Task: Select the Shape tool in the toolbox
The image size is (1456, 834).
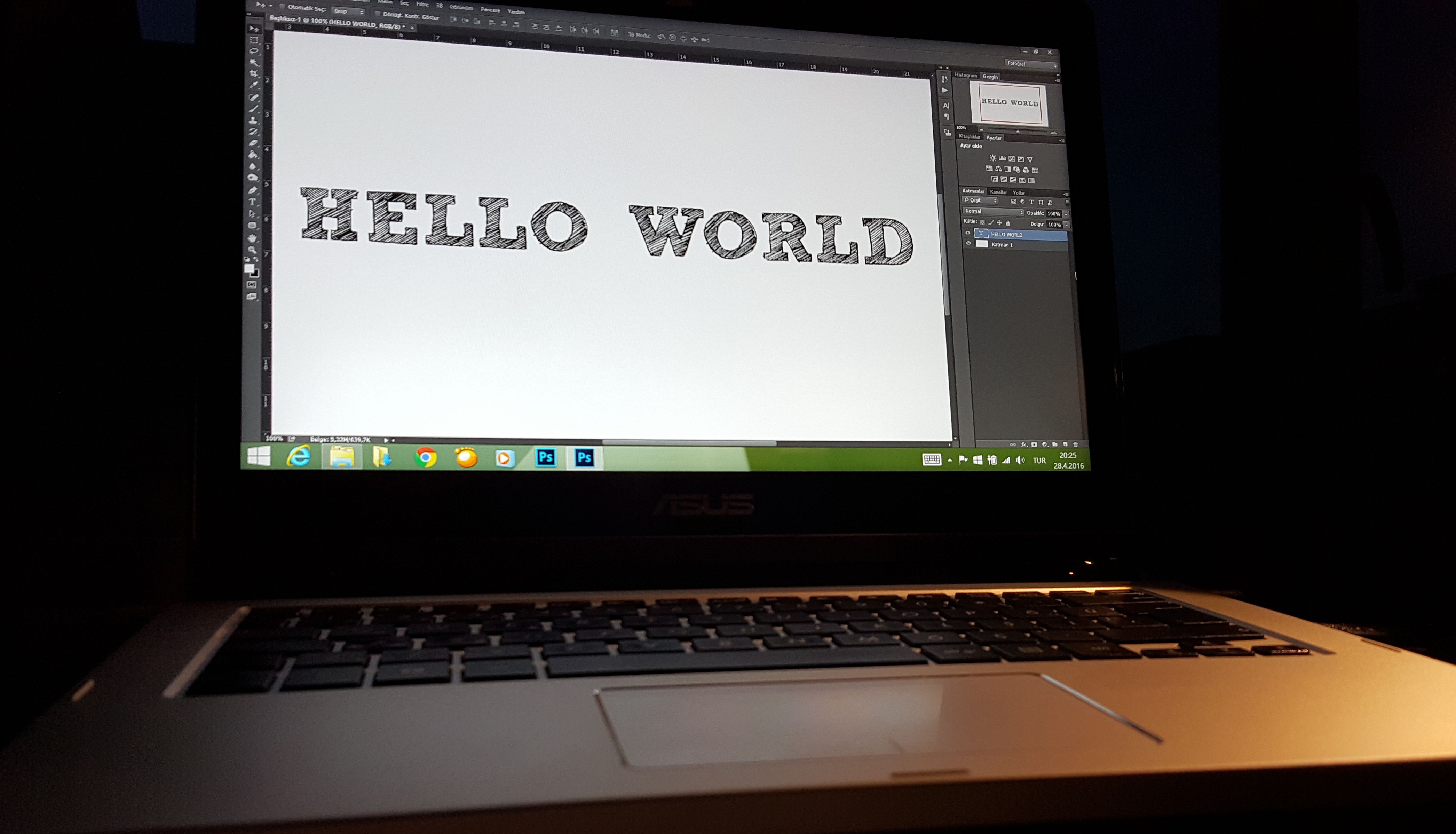Action: coord(253,226)
